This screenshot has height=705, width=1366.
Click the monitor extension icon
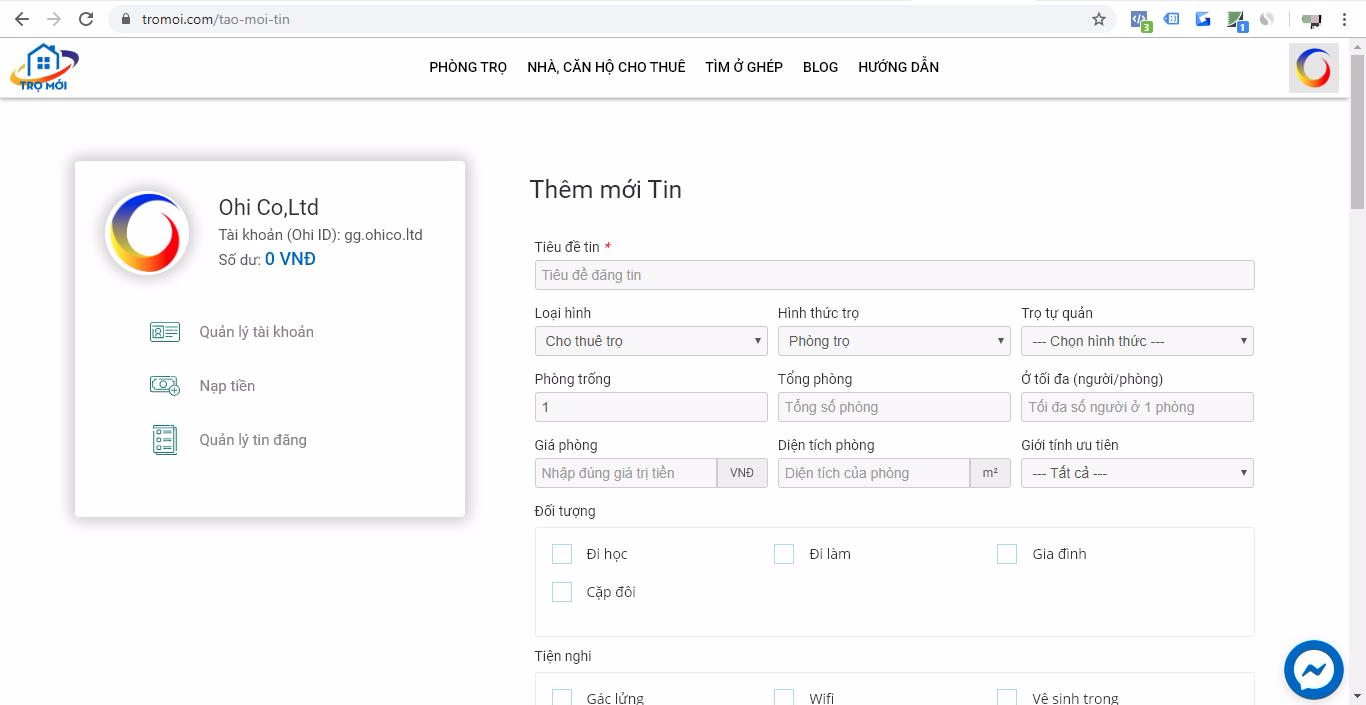pyautogui.click(x=1312, y=20)
